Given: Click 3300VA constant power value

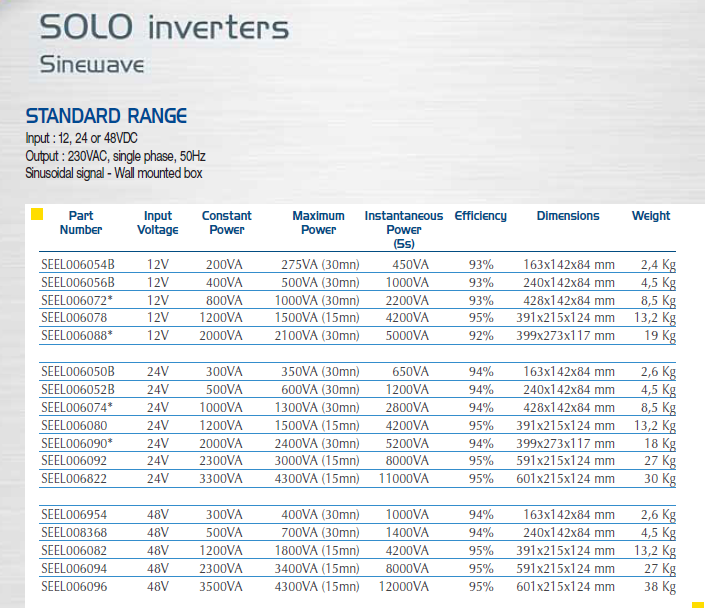Looking at the screenshot, I should 221,478.
